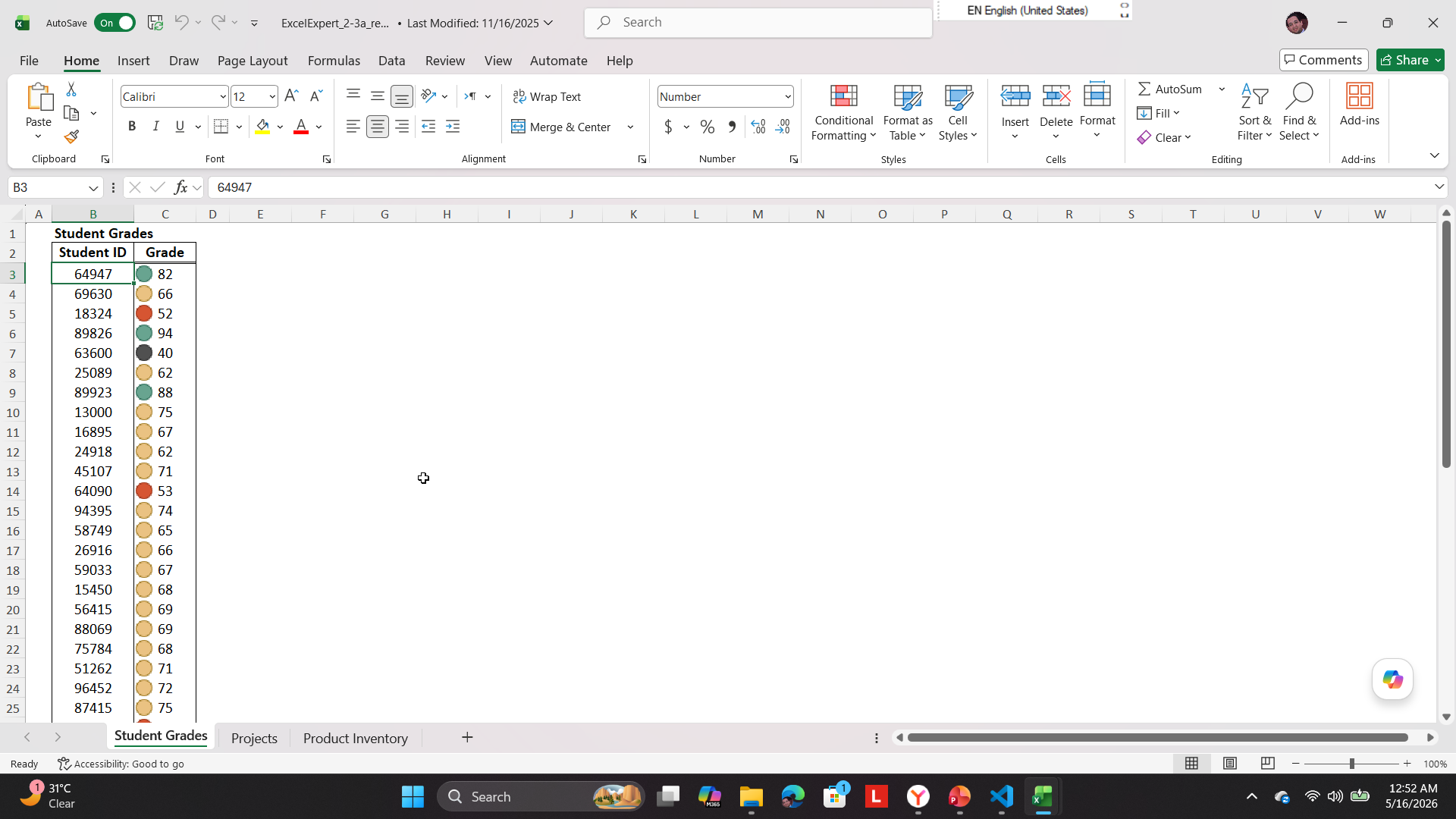Decrease font size with smaller A icon
This screenshot has width=1456, height=819.
click(x=316, y=96)
